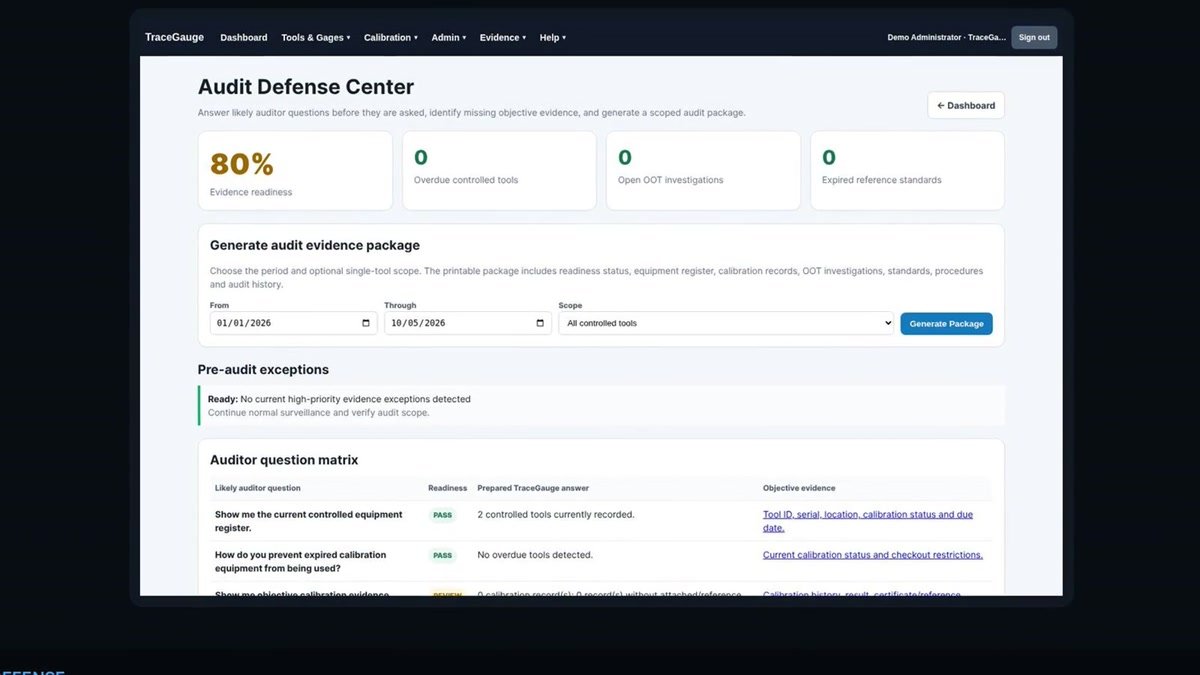
Task: Click the Generate audit evidence package heading
Action: click(315, 245)
